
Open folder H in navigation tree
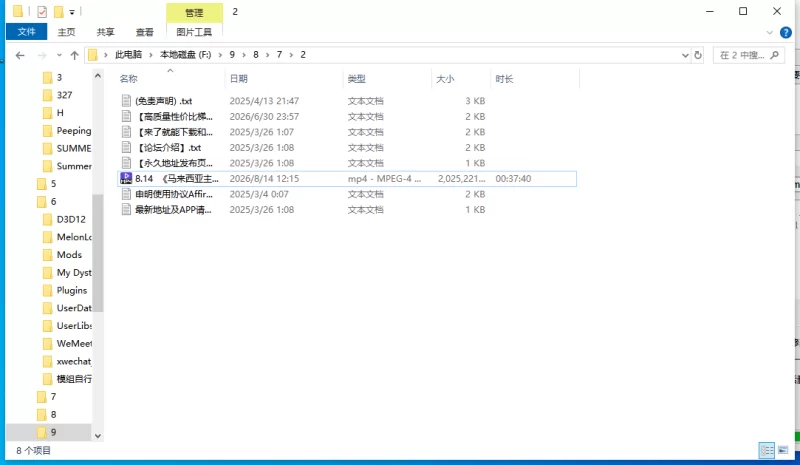(x=60, y=113)
